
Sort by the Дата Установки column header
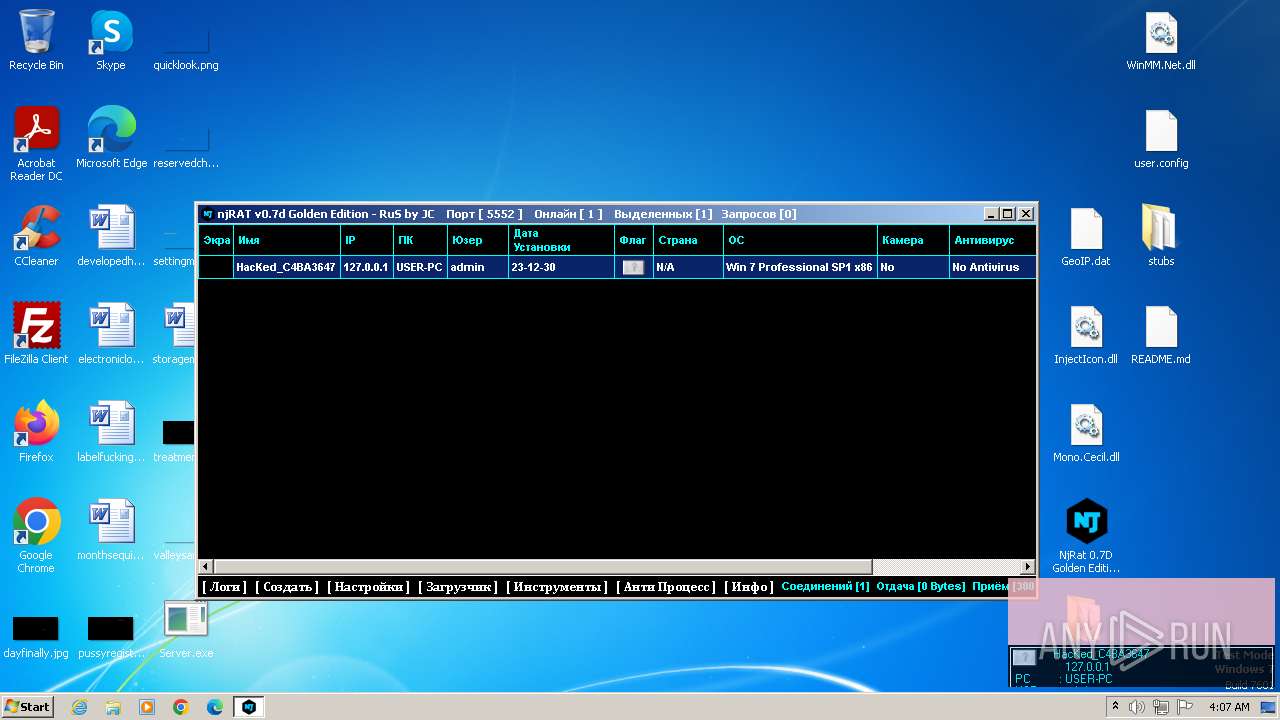point(561,240)
